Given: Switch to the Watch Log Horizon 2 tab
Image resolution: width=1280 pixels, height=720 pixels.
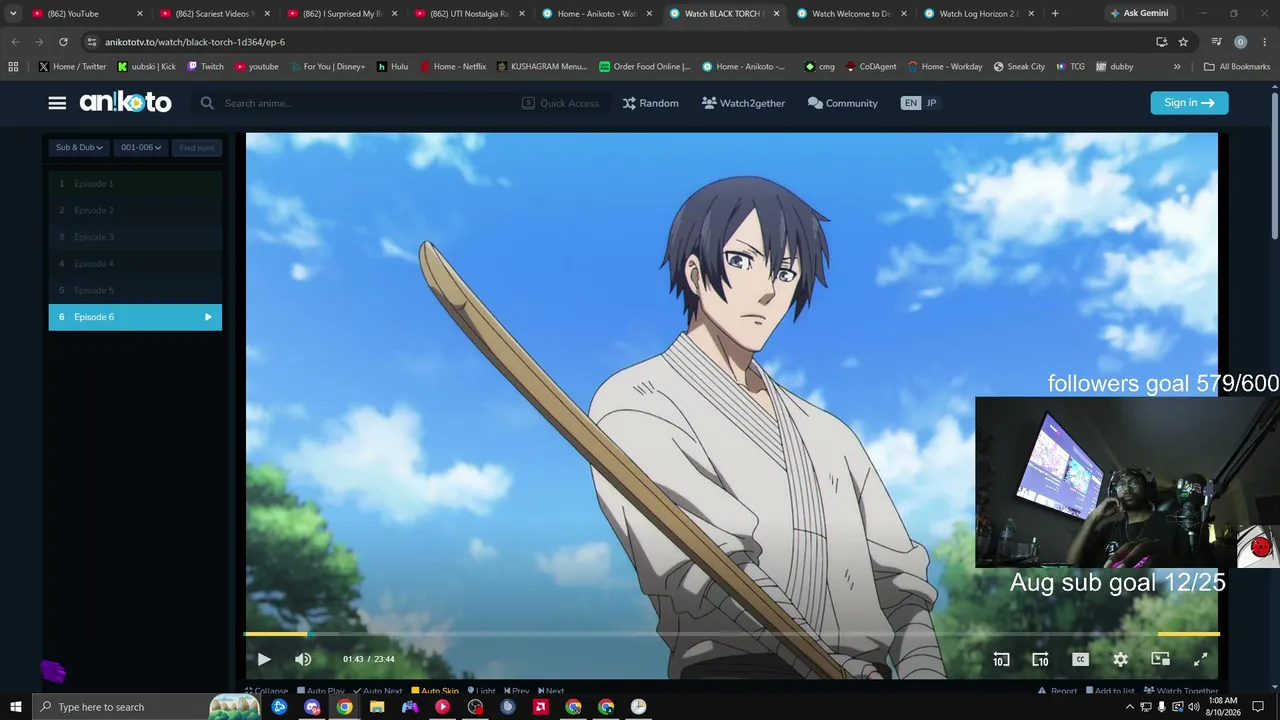Looking at the screenshot, I should coord(978,14).
